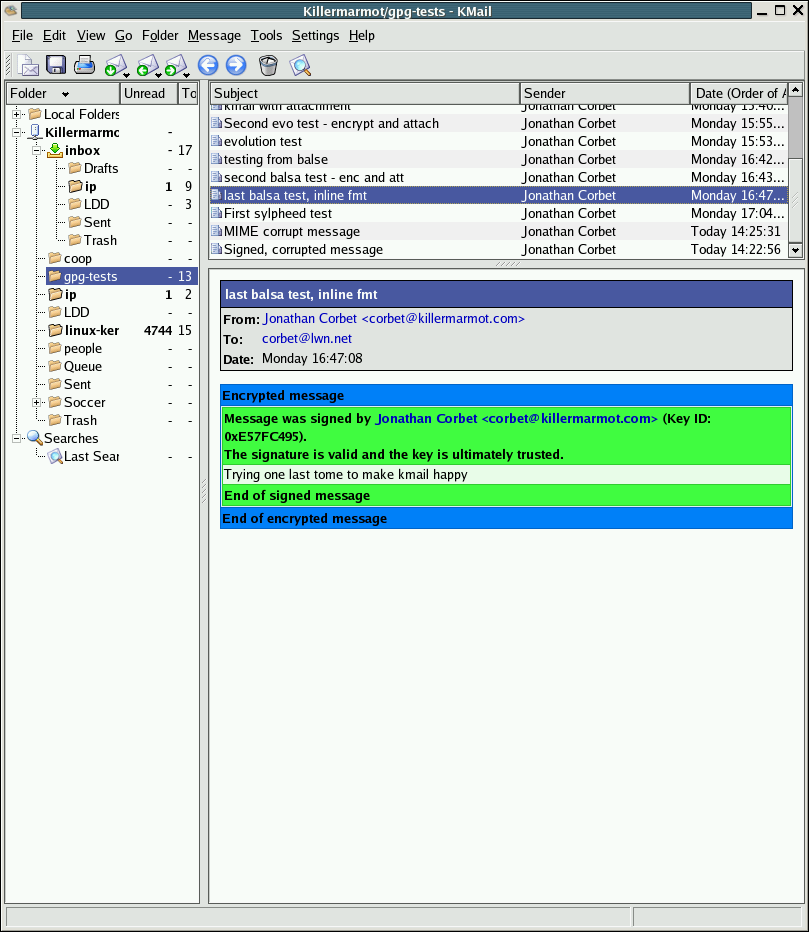Move message to trash using bin icon

[269, 65]
